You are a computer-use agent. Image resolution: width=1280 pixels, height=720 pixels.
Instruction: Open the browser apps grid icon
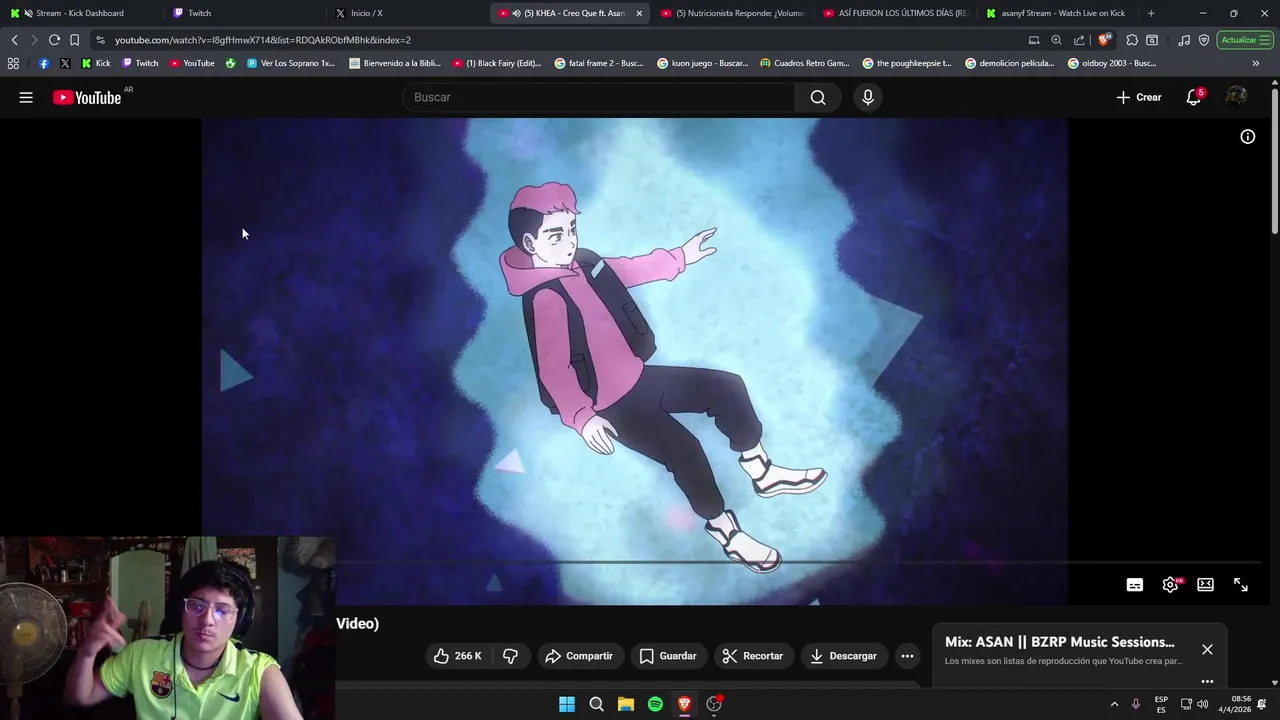13,63
